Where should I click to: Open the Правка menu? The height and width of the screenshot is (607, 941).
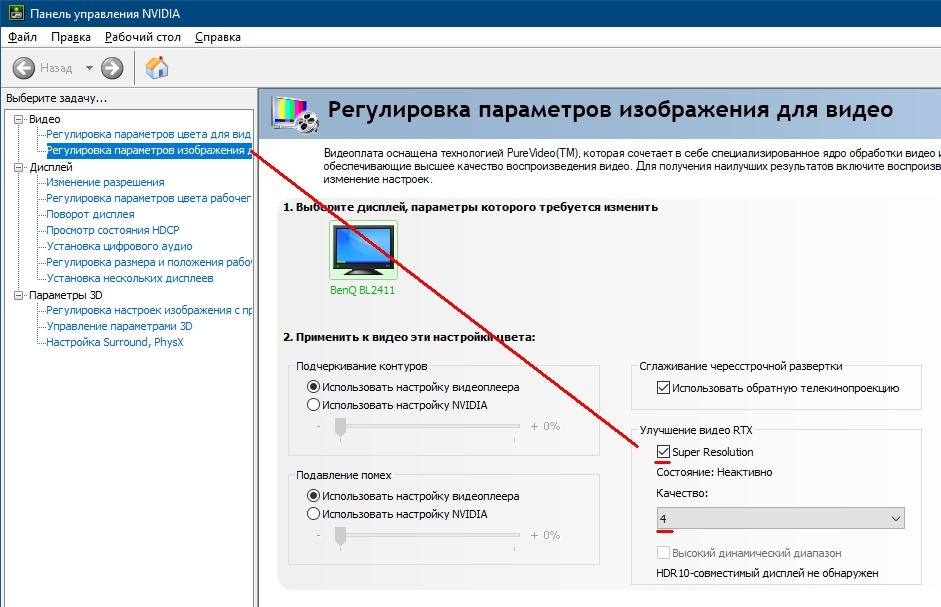click(x=71, y=37)
